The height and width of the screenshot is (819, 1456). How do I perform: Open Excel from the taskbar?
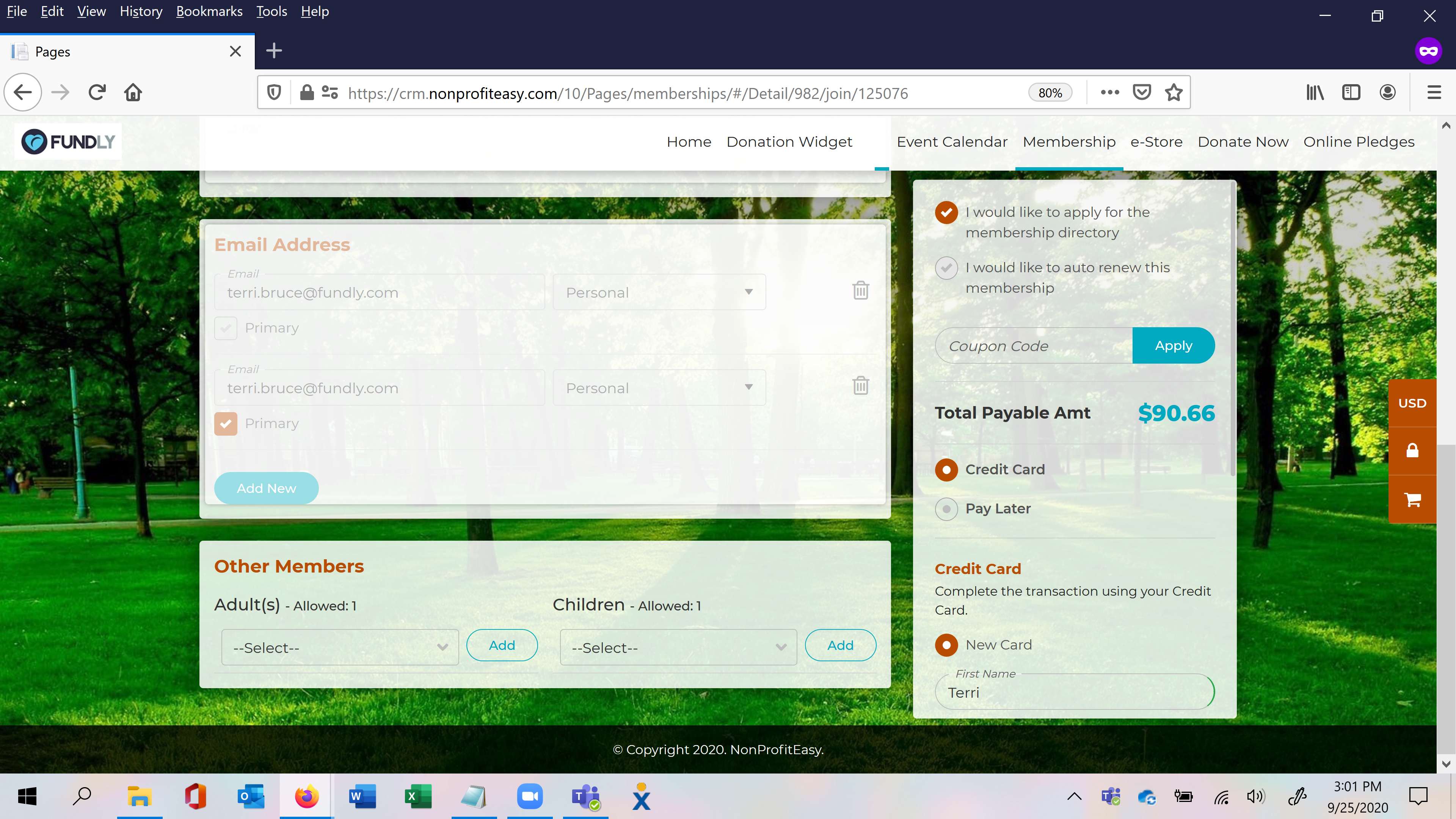point(418,796)
